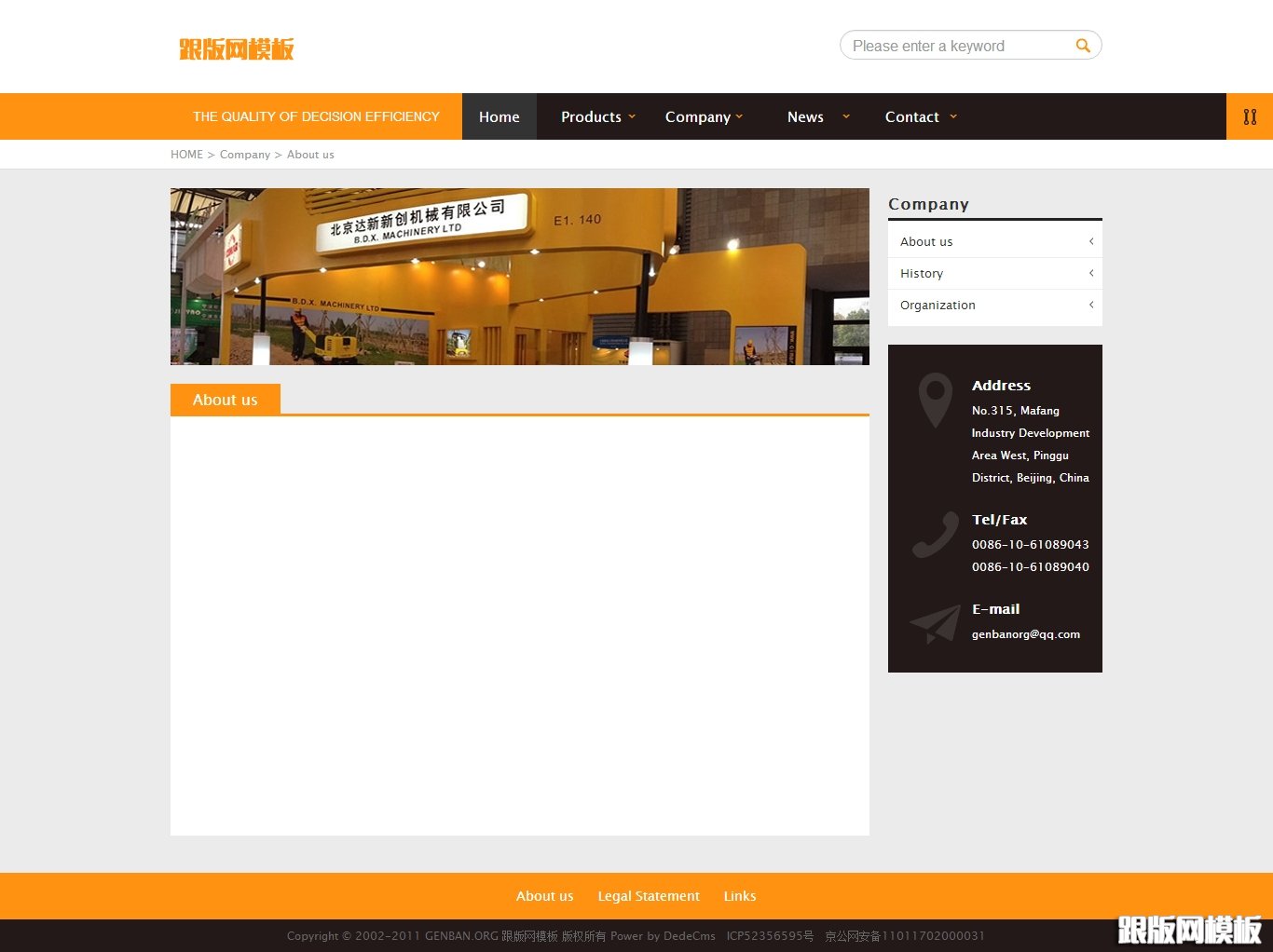Click the ICP52356595 registration text in footer
The height and width of the screenshot is (952, 1273).
click(x=771, y=936)
